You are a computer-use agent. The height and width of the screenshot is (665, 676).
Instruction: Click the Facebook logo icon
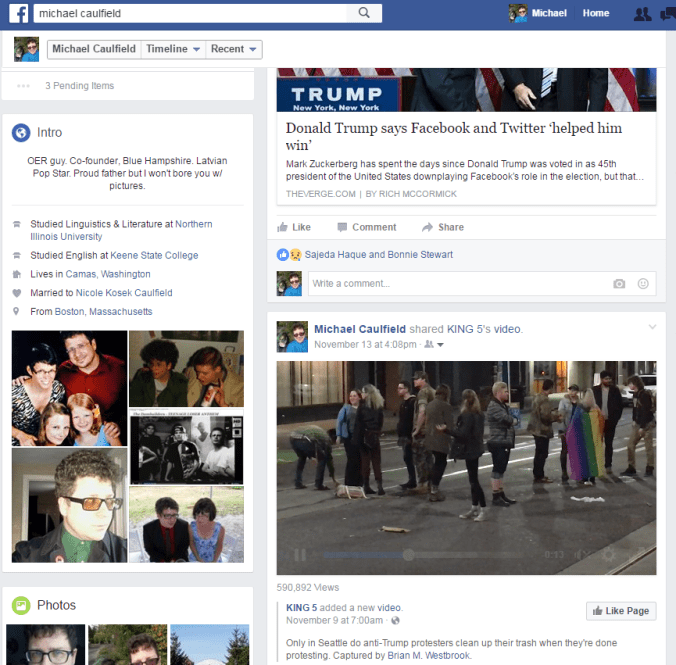(19, 13)
